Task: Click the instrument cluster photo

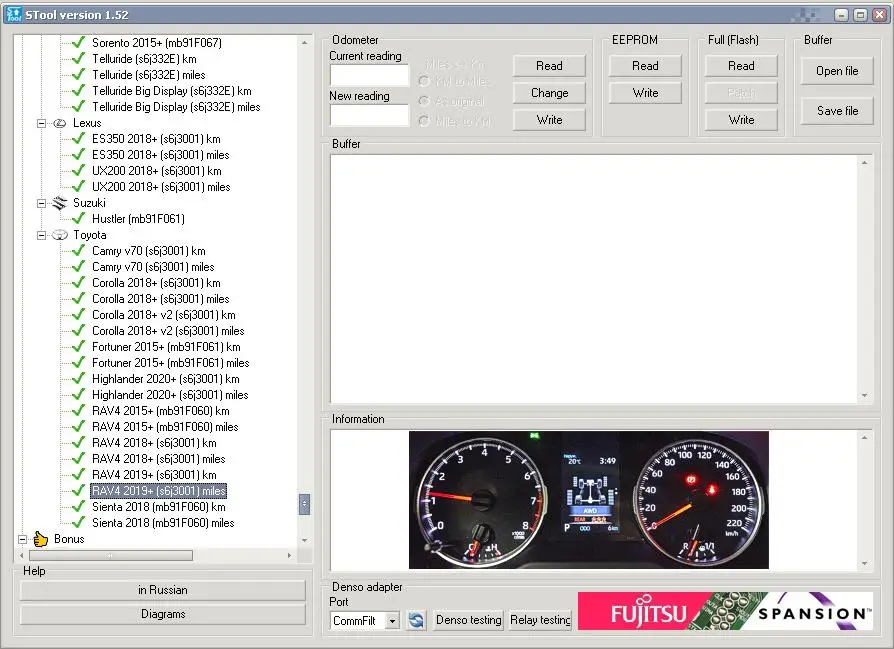Action: click(x=588, y=500)
